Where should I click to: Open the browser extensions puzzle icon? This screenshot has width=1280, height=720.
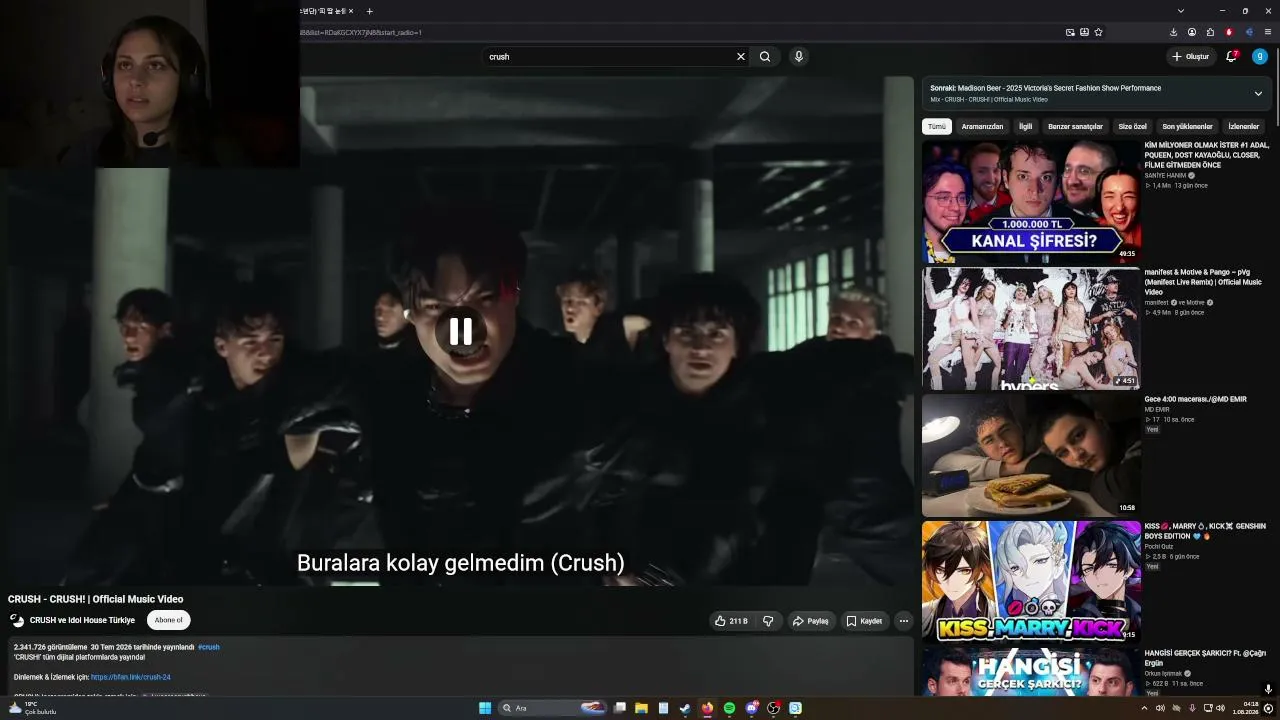(x=1210, y=32)
